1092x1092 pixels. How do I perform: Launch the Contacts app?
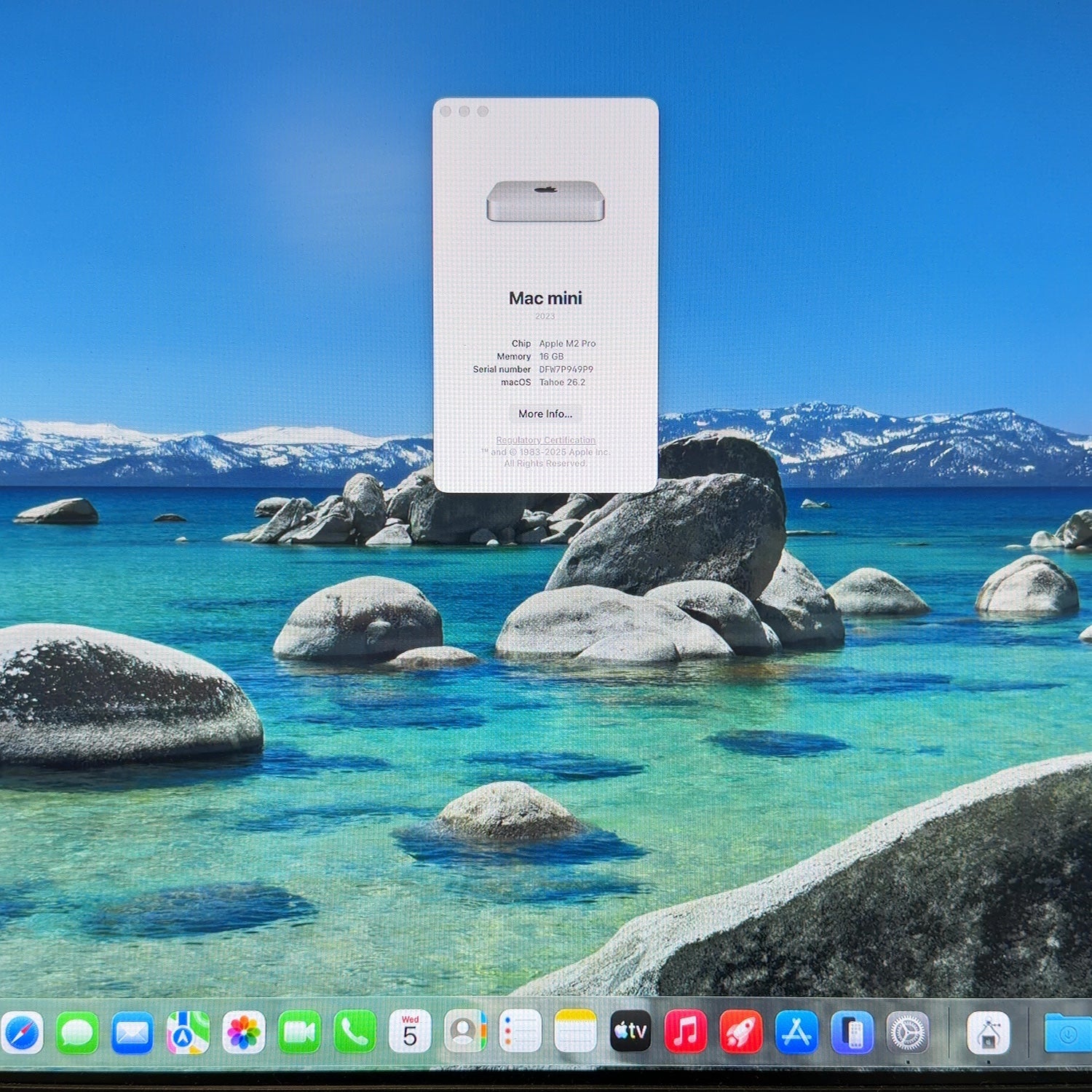(x=465, y=1032)
